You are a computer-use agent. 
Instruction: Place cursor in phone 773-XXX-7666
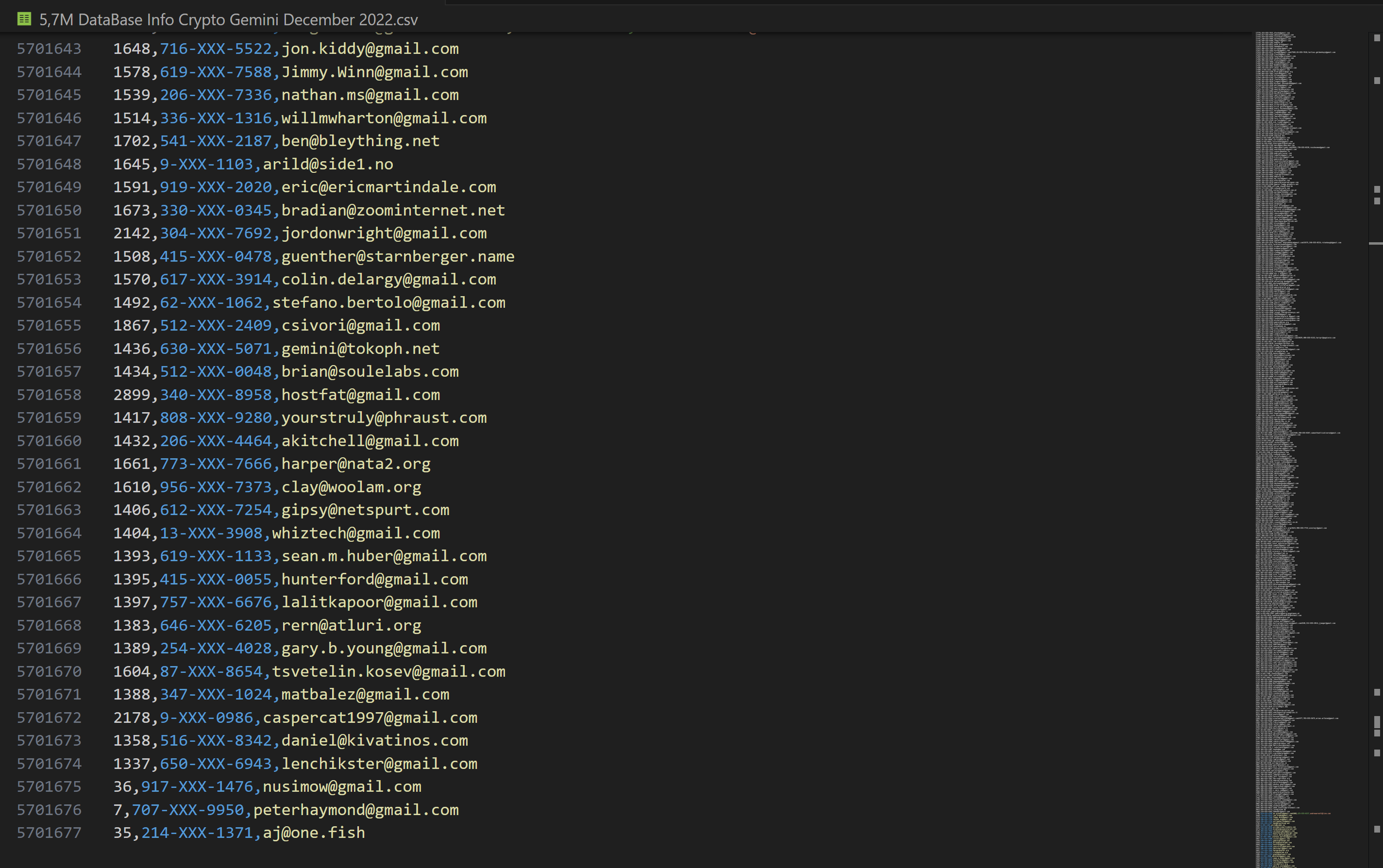click(x=216, y=464)
